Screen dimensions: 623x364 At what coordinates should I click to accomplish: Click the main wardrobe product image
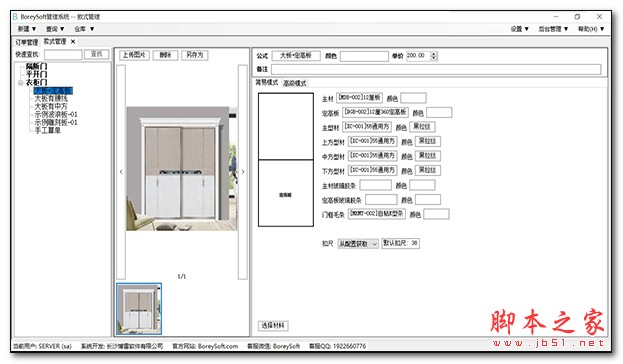(182, 168)
